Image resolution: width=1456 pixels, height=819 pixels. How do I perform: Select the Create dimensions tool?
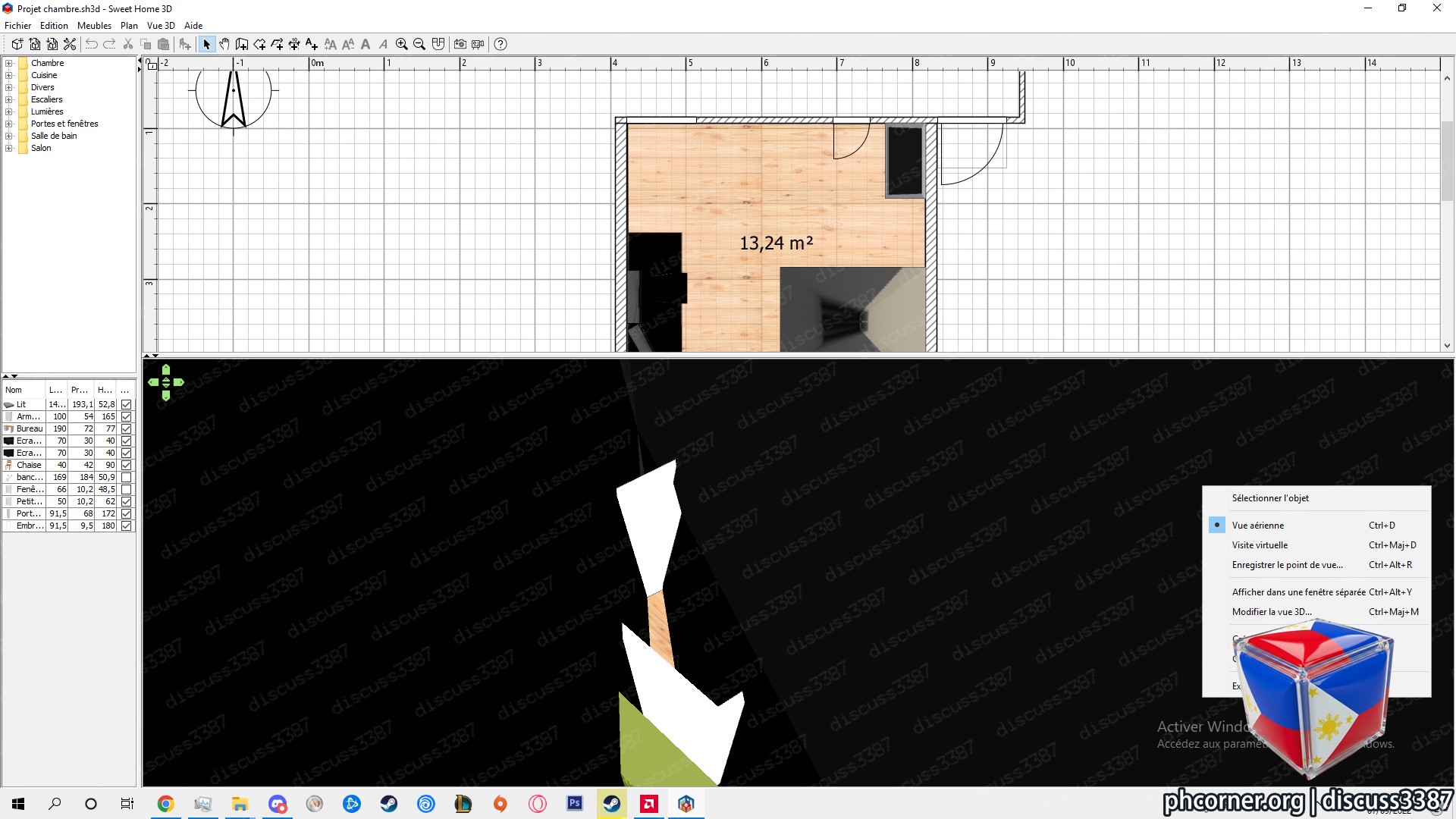[x=294, y=44]
